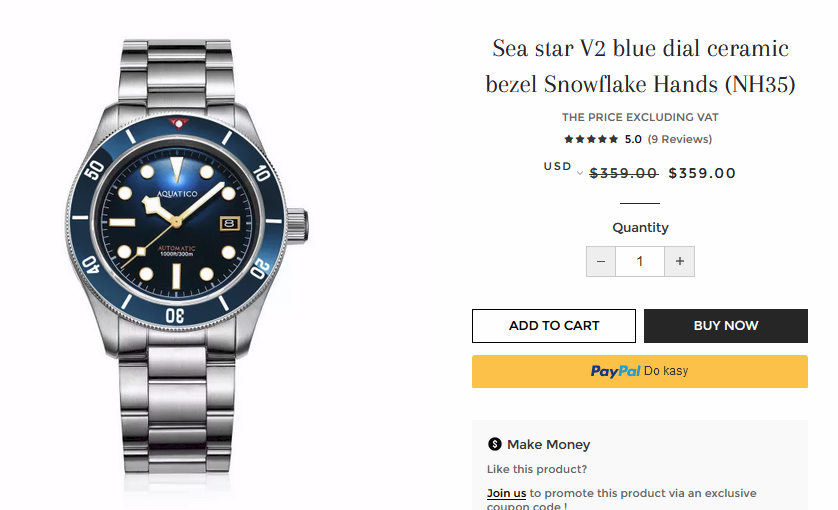This screenshot has height=510, width=838.
Task: Click the Like this product? text
Action: [537, 469]
